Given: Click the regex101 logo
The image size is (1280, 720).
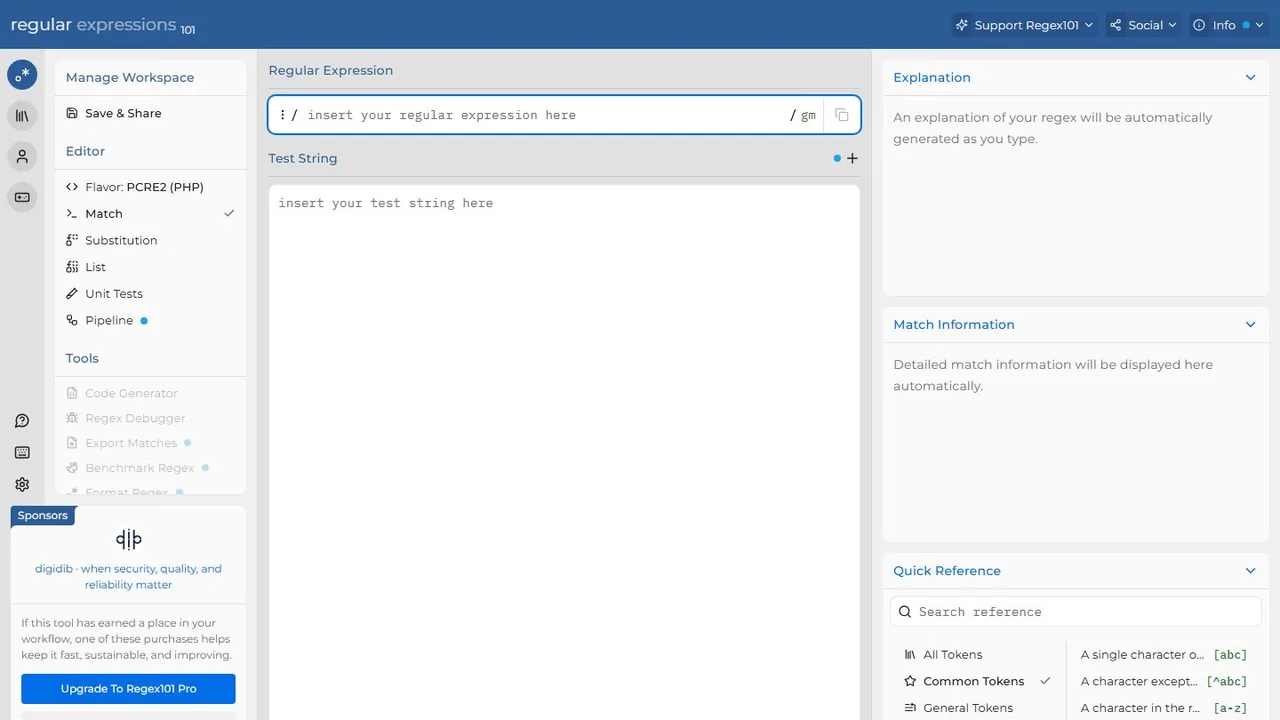Looking at the screenshot, I should click(x=102, y=26).
